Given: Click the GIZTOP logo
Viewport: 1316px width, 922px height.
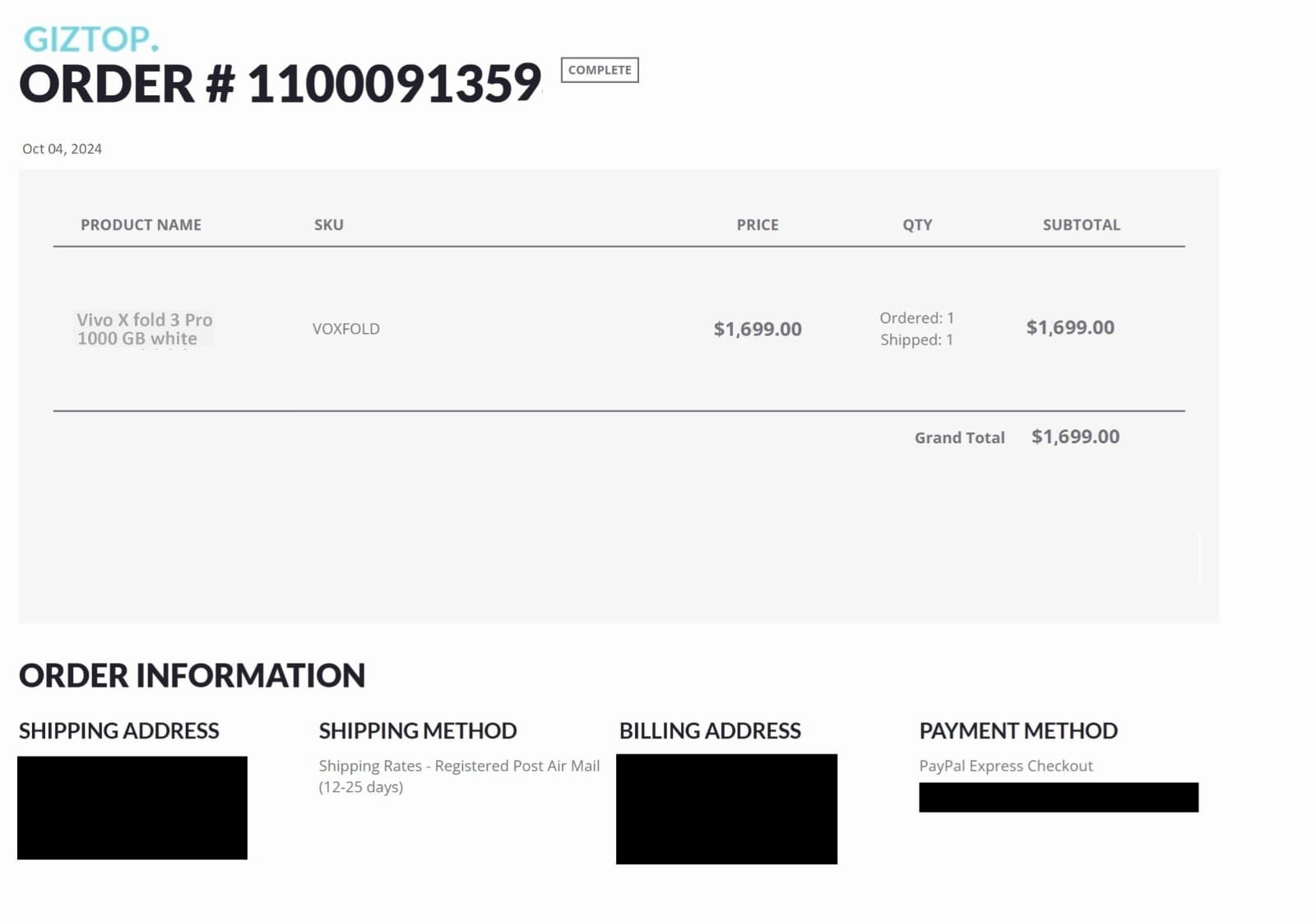Looking at the screenshot, I should point(90,39).
